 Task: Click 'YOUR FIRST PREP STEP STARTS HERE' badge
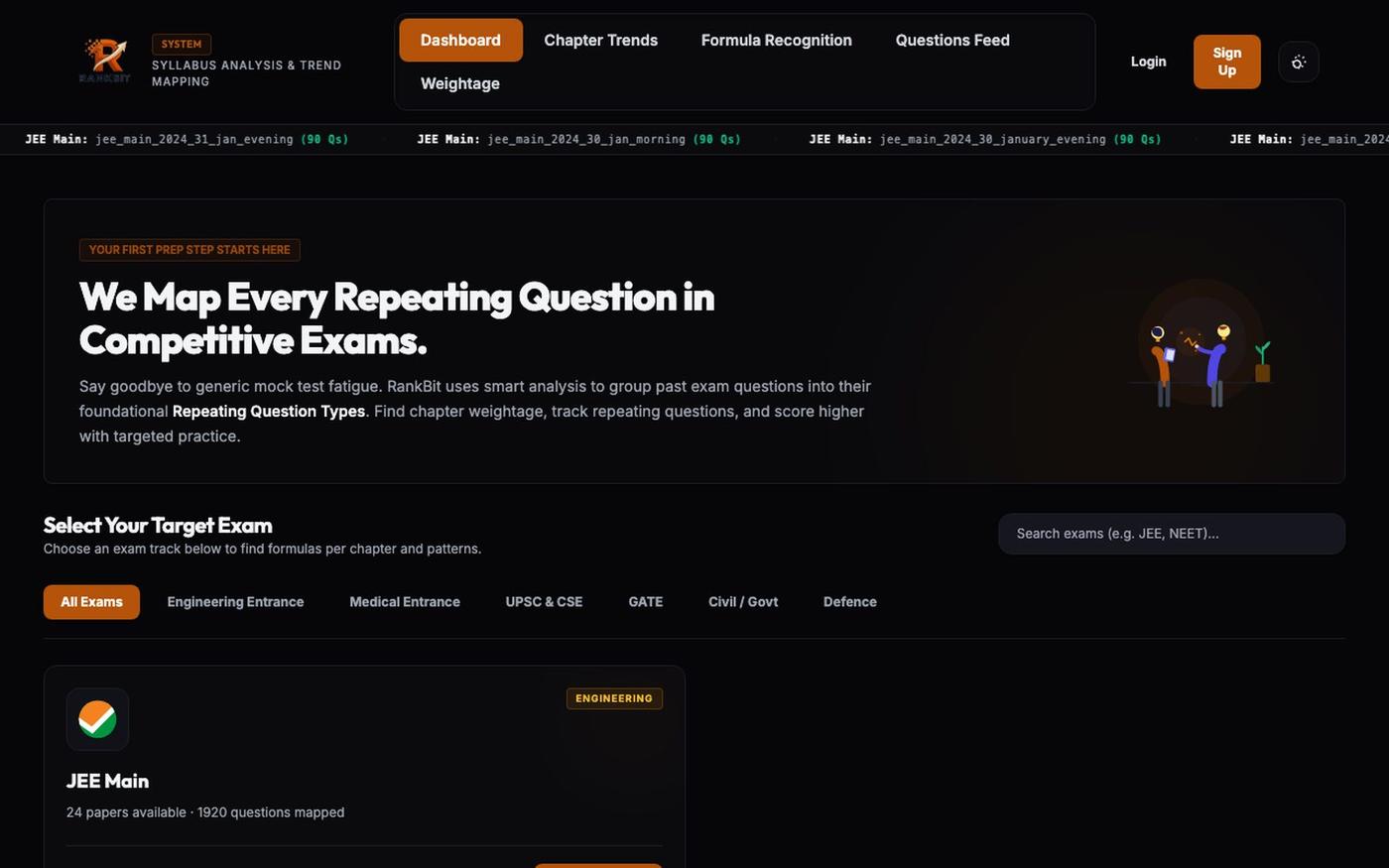[x=189, y=250]
